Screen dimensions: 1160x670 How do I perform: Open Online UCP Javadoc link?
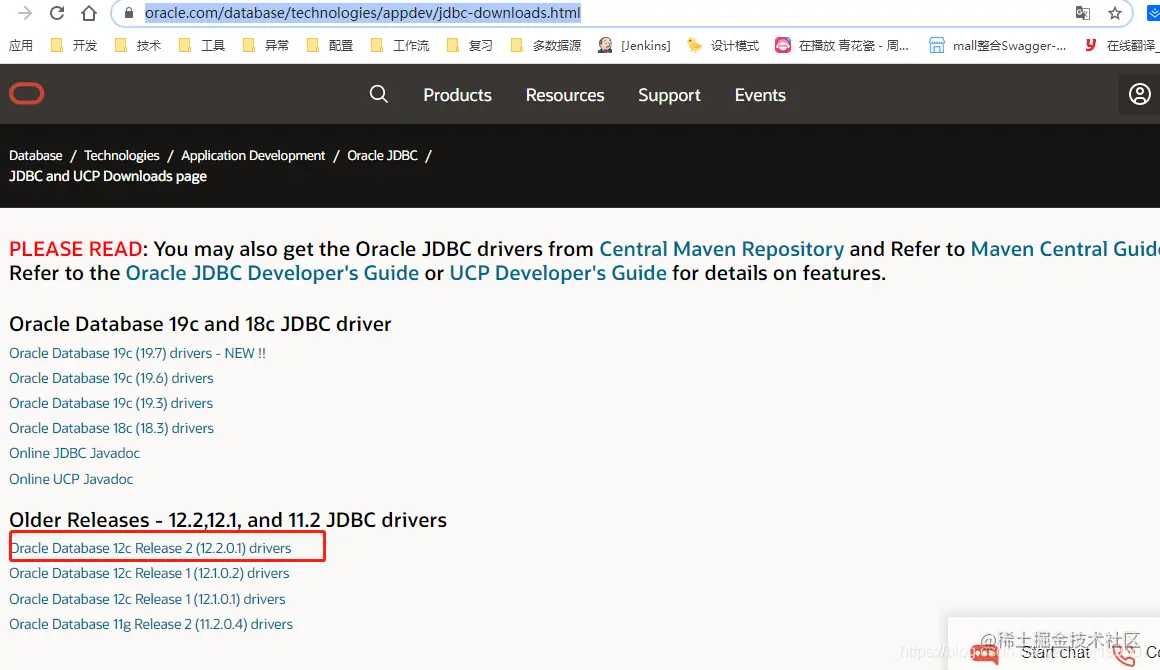pos(71,479)
